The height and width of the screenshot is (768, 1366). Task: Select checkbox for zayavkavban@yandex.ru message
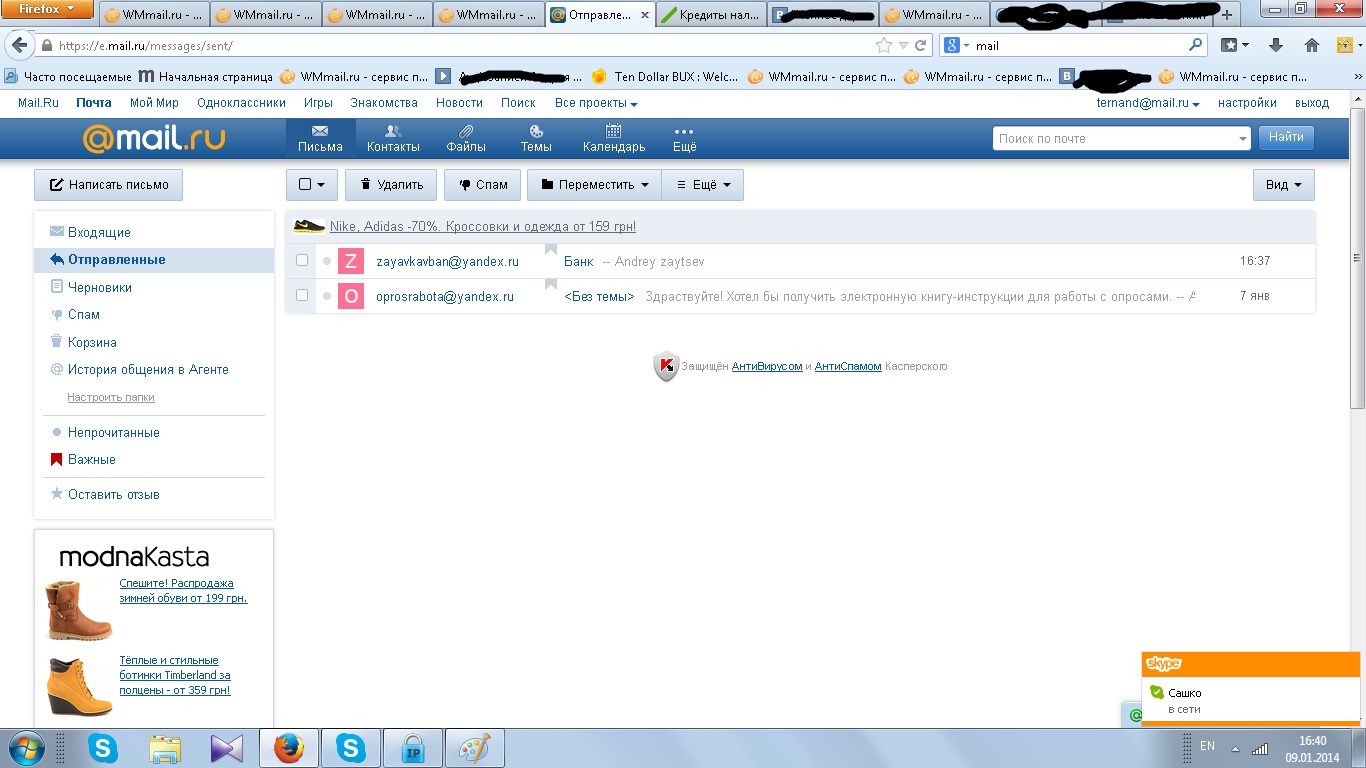click(302, 261)
